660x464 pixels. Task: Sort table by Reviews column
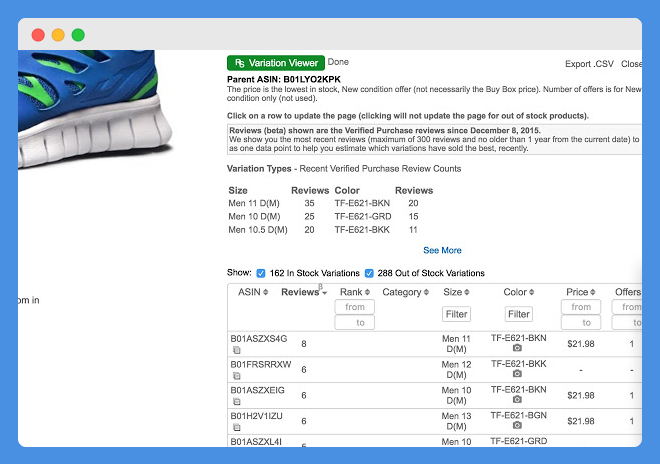[304, 292]
